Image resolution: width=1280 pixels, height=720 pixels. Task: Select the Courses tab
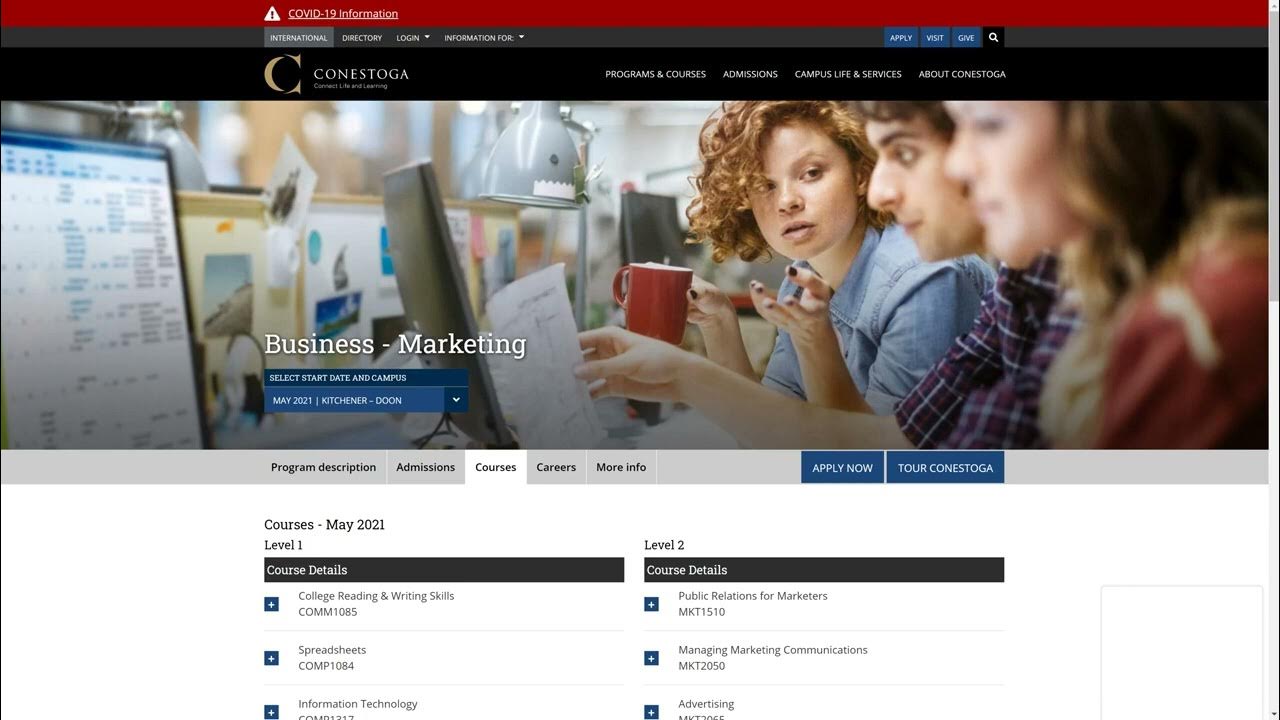click(496, 467)
